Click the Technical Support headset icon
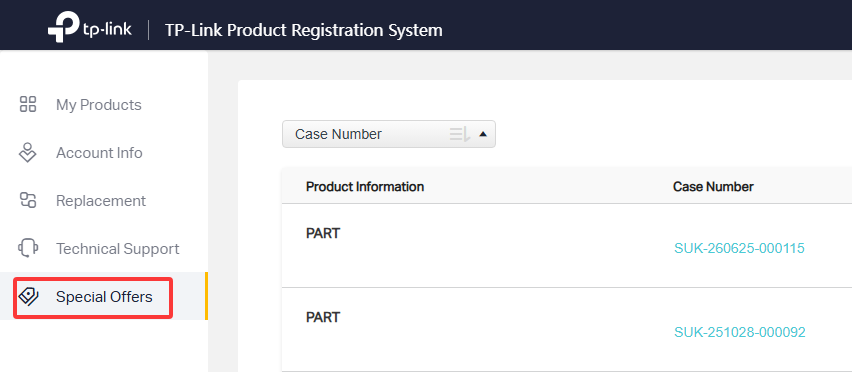 click(x=28, y=248)
